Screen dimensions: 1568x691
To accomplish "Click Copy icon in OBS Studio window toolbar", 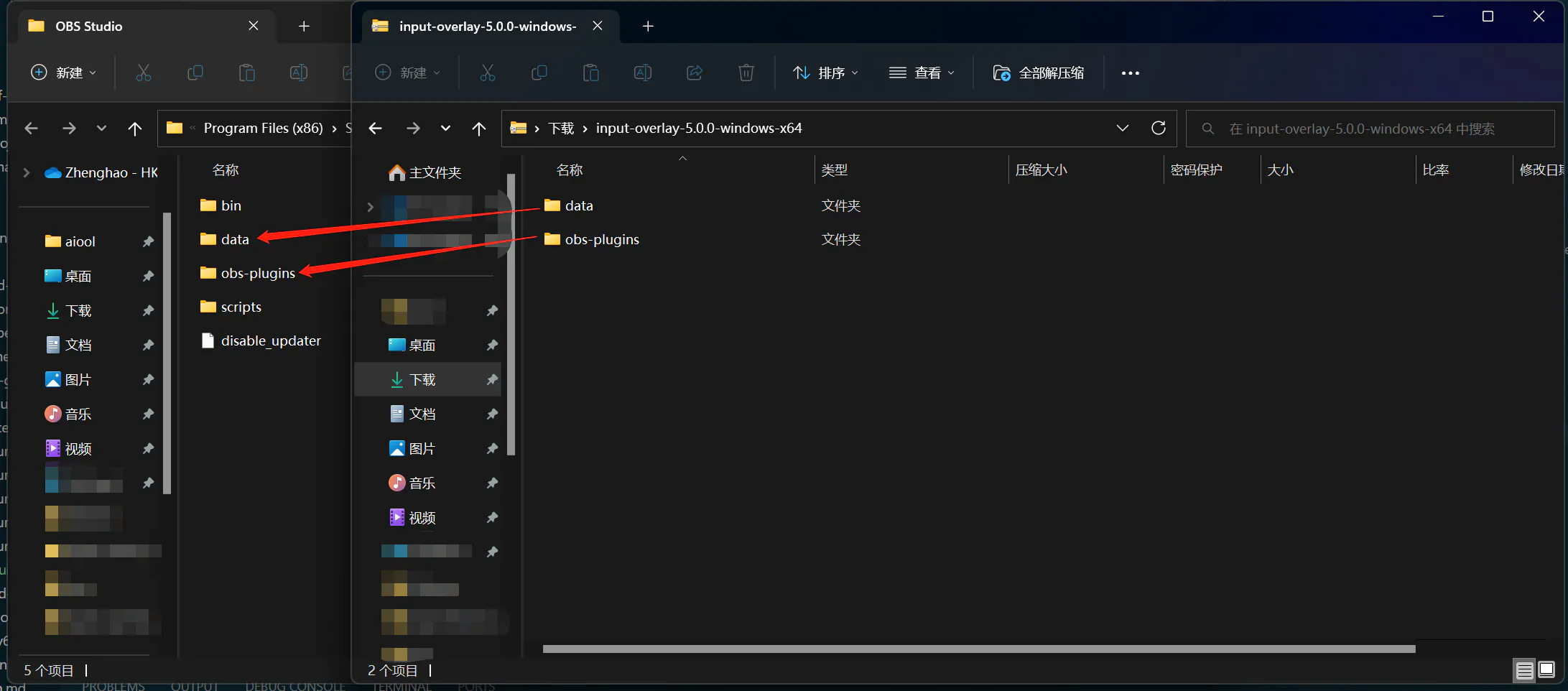I will point(195,73).
